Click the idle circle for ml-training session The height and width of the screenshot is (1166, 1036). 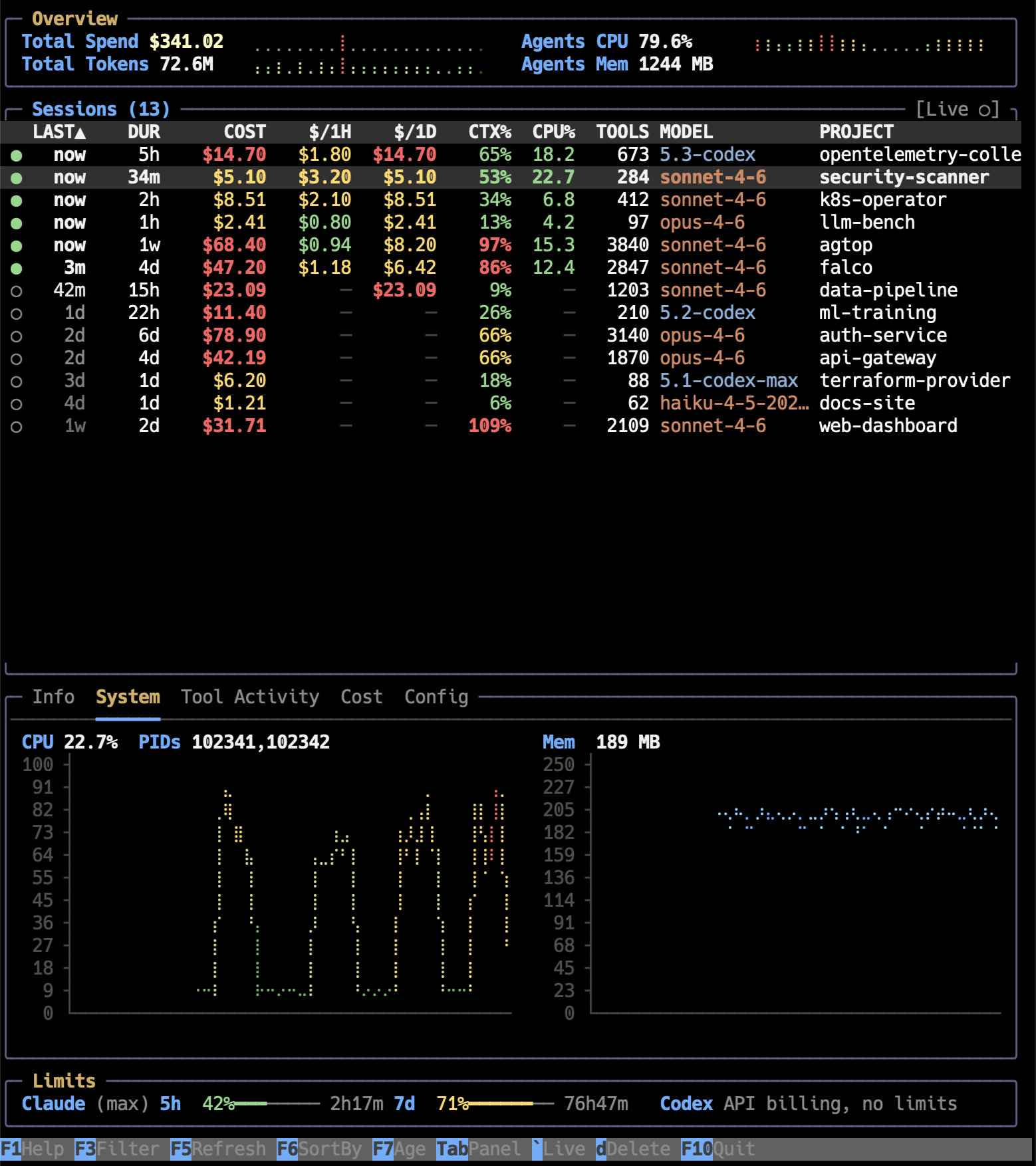[17, 314]
